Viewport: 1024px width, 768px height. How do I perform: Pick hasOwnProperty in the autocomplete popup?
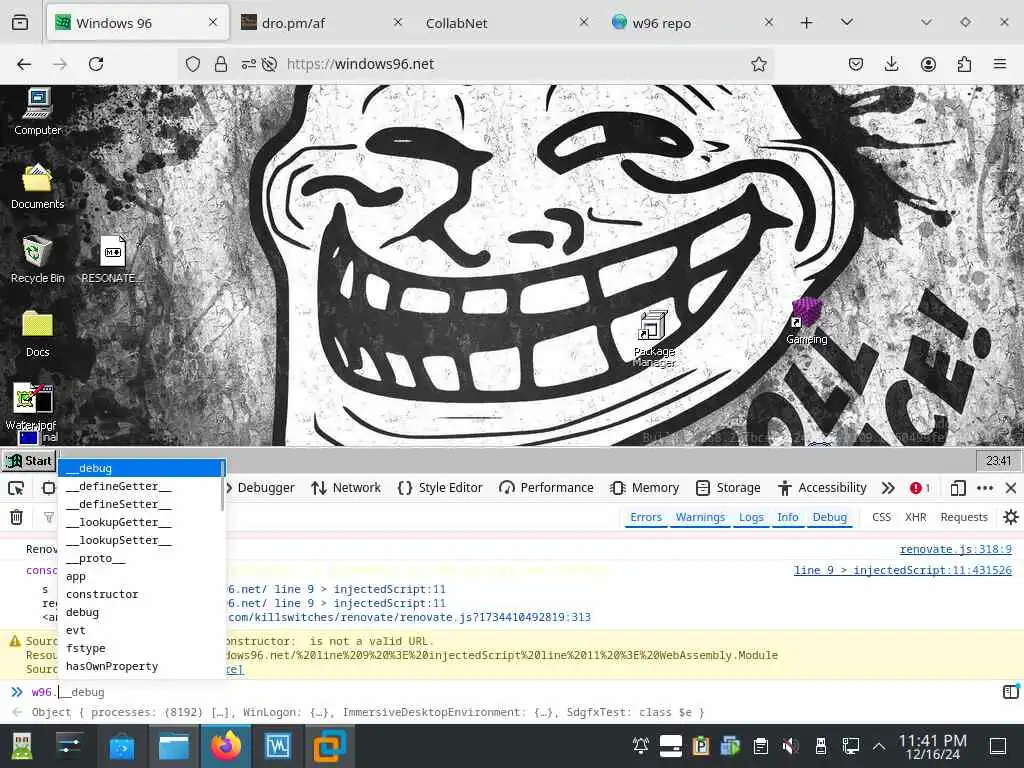pos(141,666)
